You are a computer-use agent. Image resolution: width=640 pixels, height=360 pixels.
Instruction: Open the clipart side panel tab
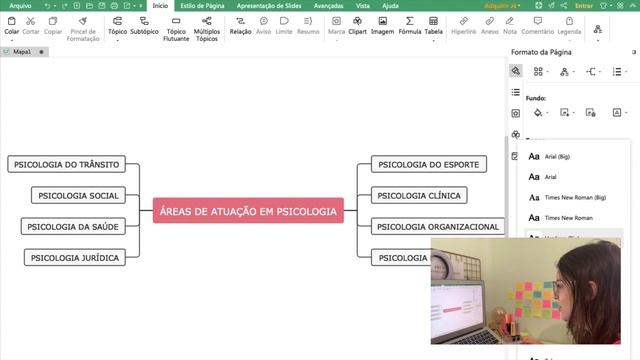coord(516,134)
